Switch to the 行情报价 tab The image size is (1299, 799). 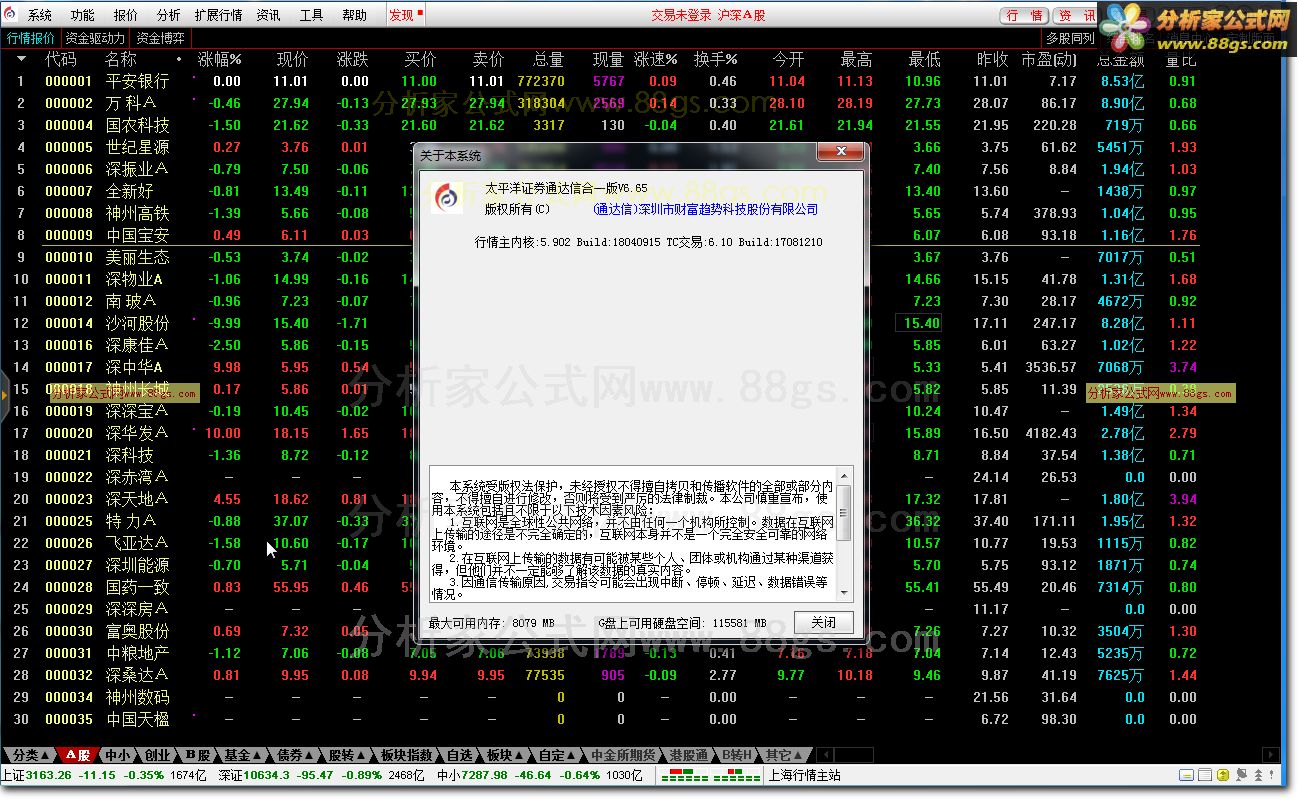point(31,38)
